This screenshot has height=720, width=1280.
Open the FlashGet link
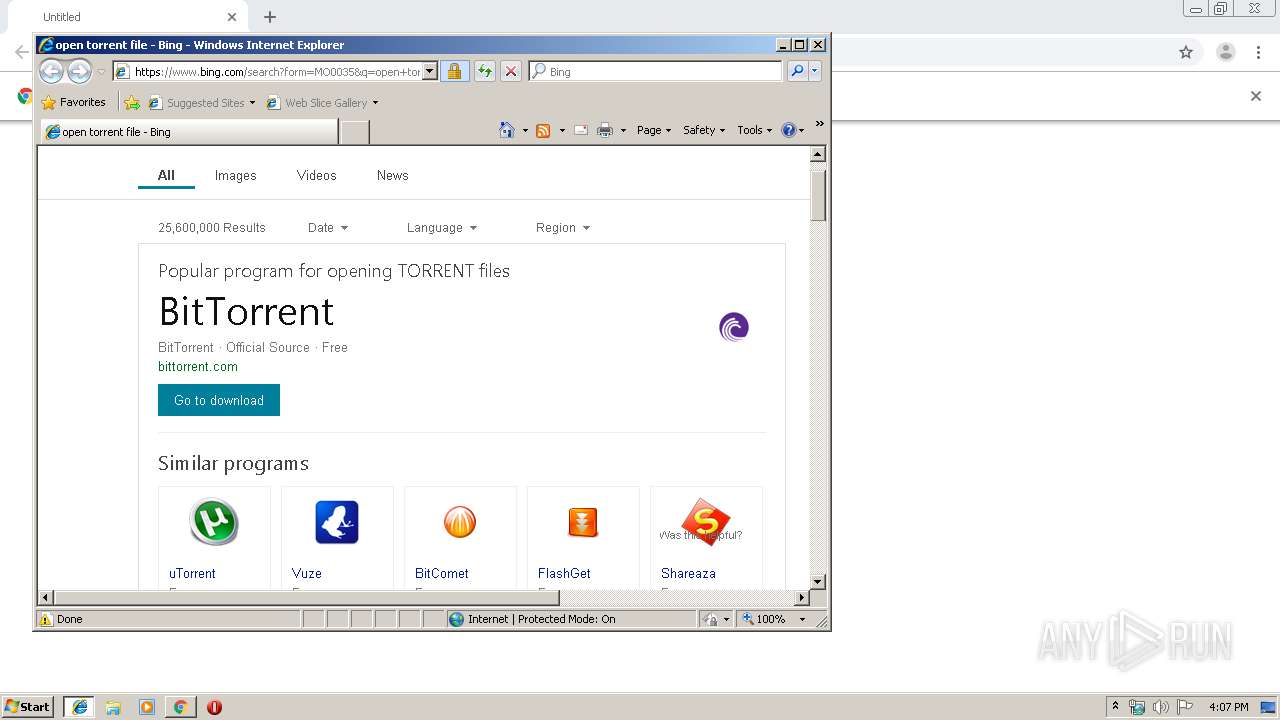(x=564, y=574)
